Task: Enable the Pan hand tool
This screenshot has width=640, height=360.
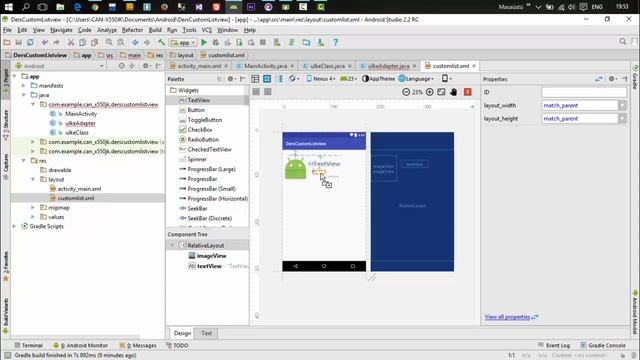Action: pyautogui.click(x=453, y=92)
